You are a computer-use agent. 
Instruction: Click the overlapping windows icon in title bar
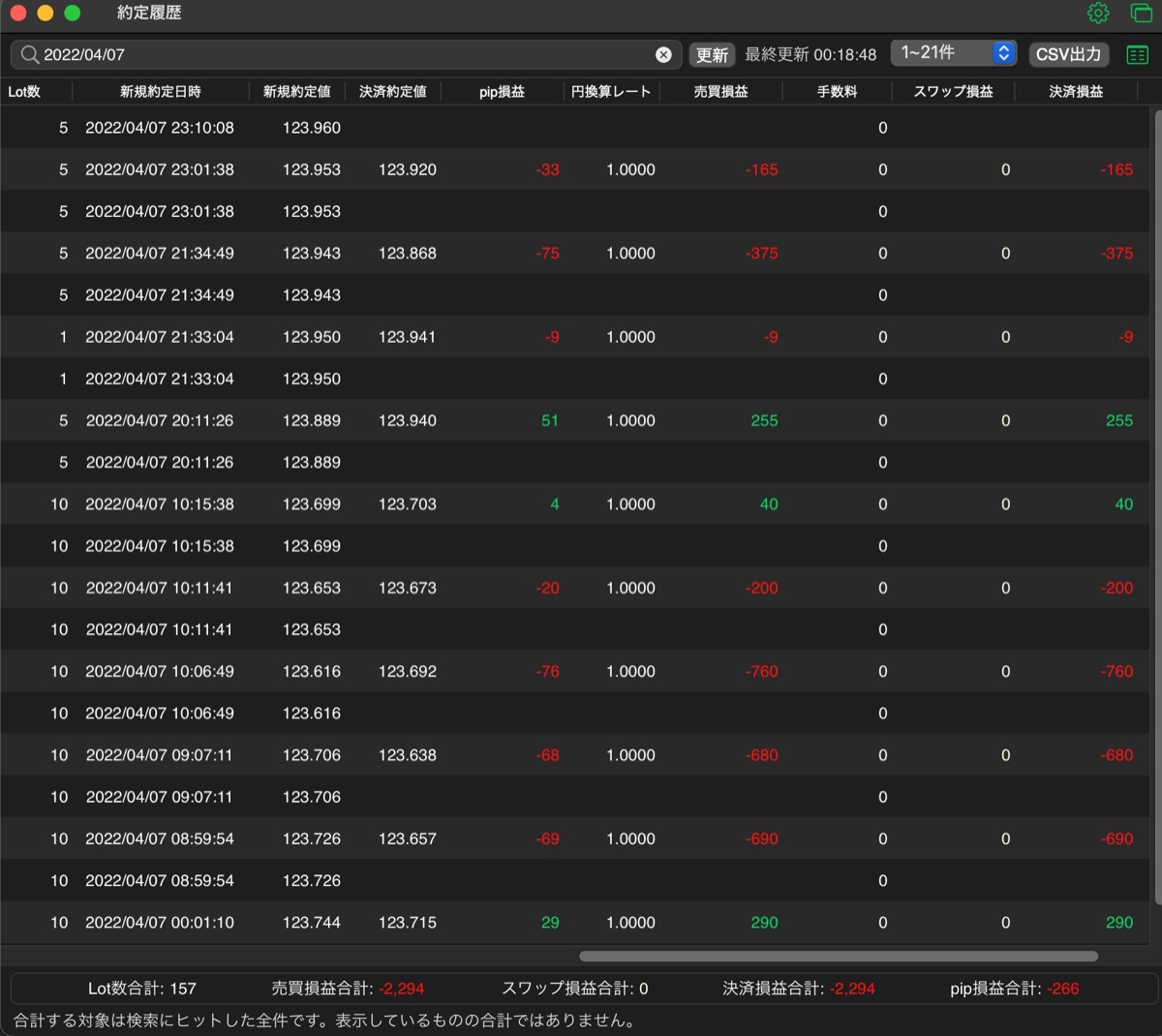(x=1142, y=14)
